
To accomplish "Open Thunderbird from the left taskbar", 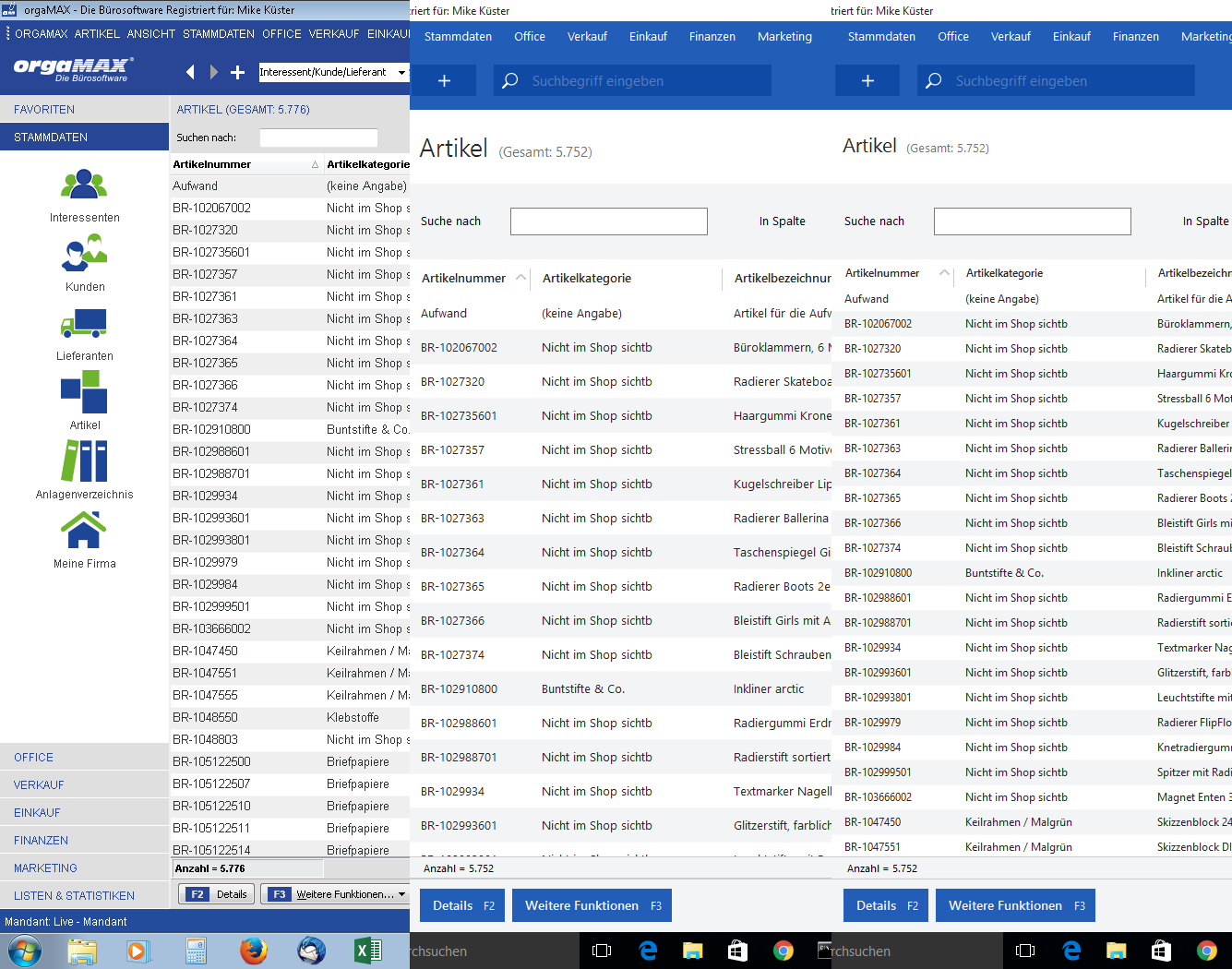I will click(x=311, y=951).
